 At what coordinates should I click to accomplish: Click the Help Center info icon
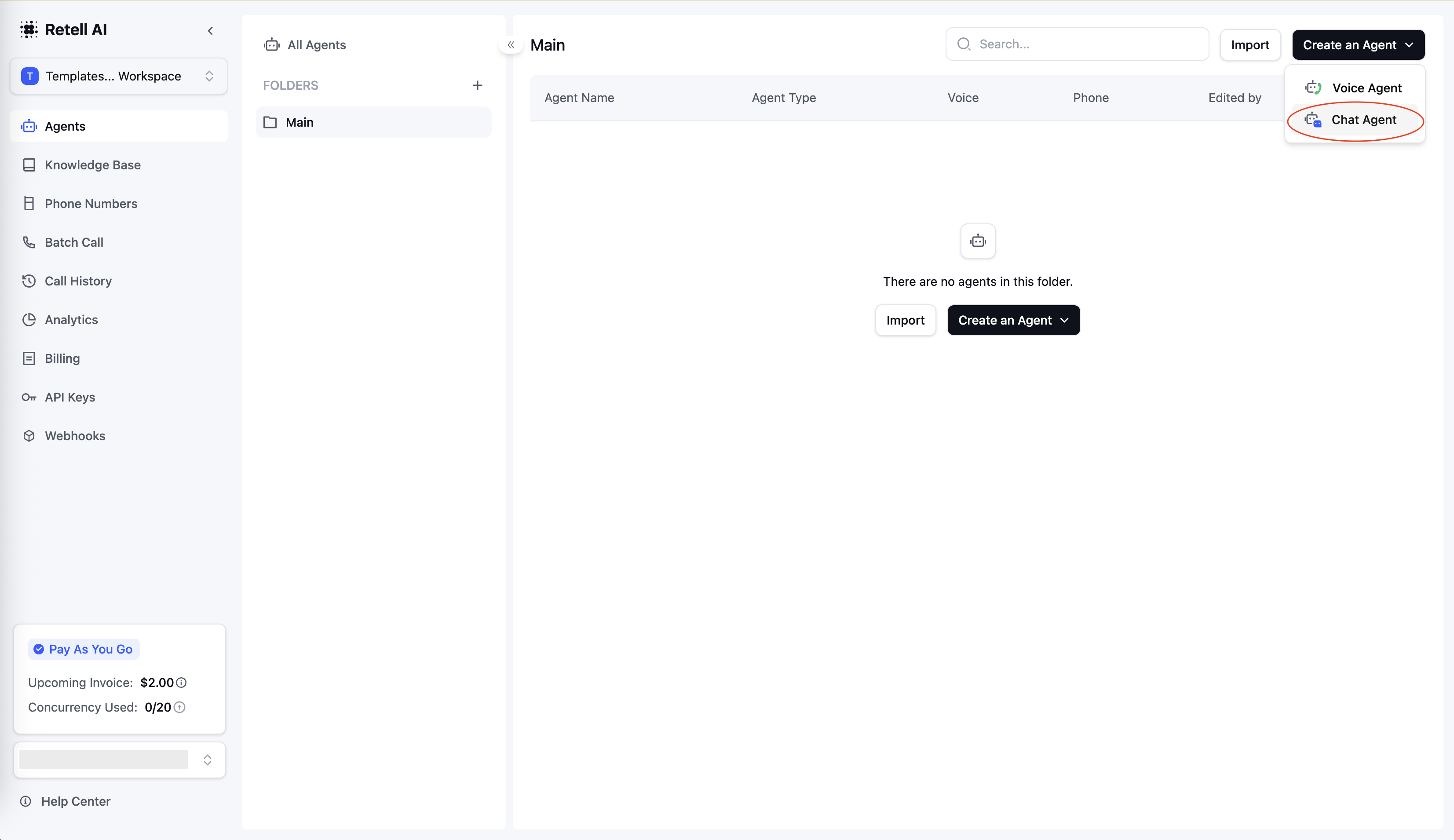(26, 801)
